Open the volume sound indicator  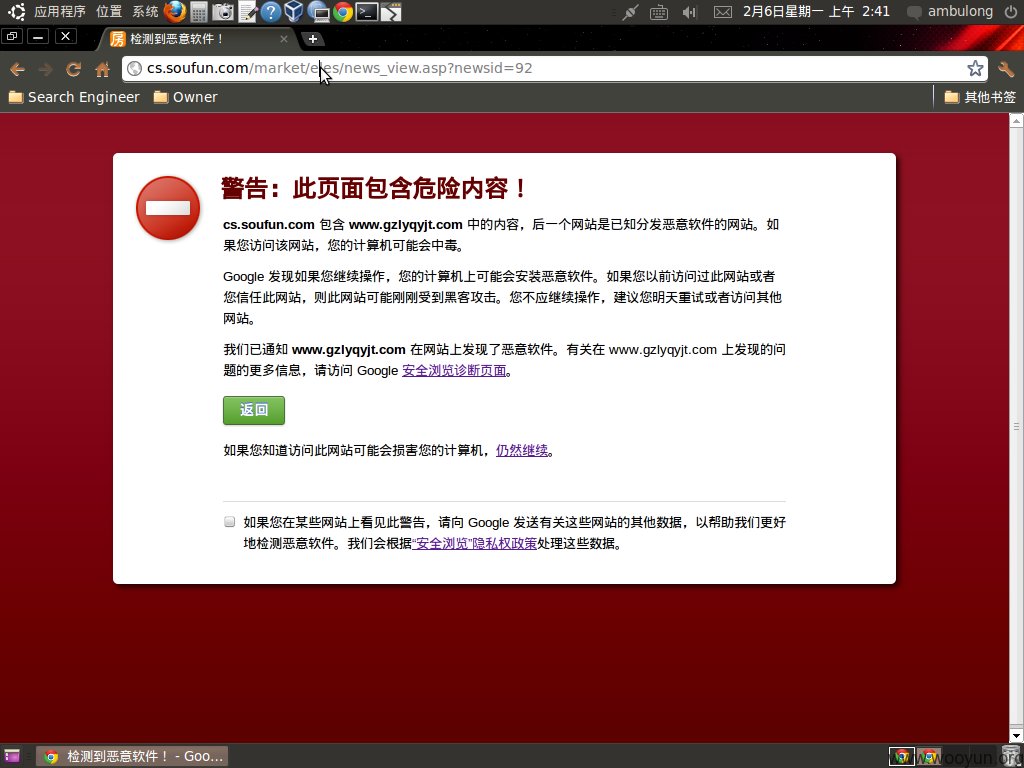(x=689, y=12)
